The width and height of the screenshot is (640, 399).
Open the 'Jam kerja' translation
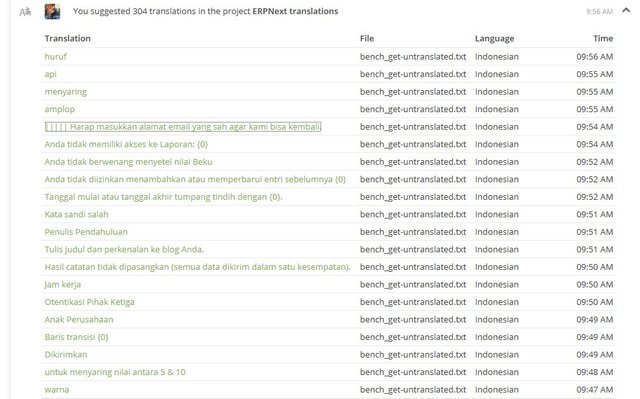62,285
